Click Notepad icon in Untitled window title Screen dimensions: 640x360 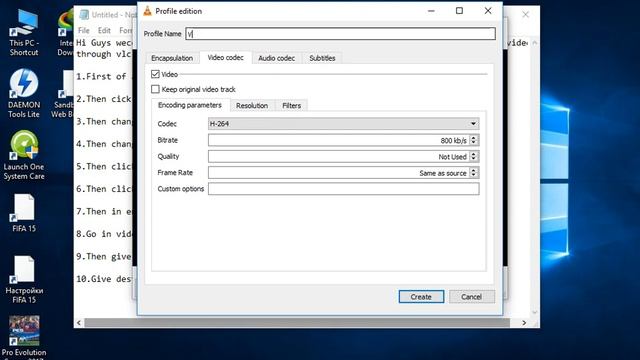[x=84, y=15]
